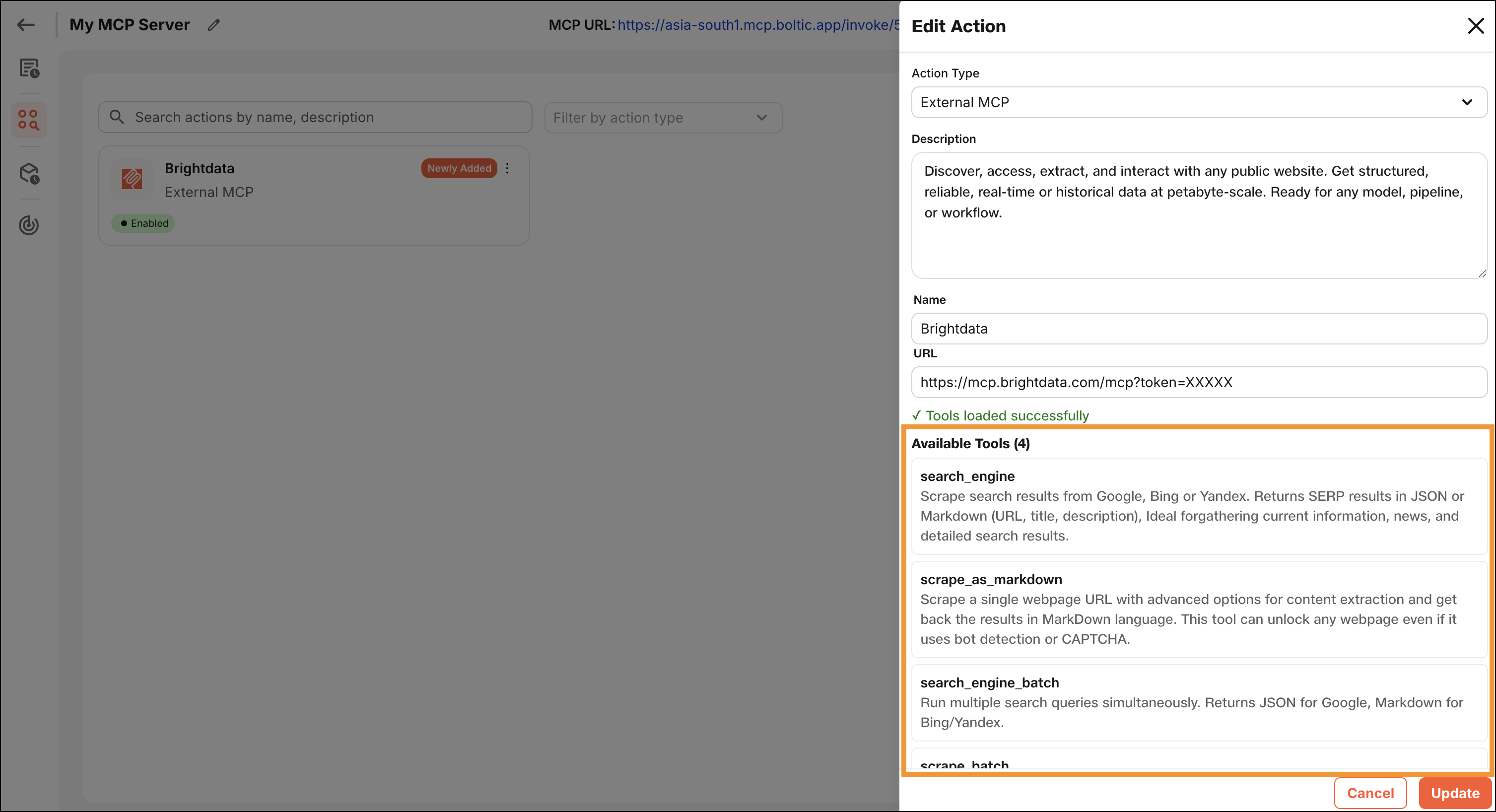Select the actions search sidebar icon
The height and width of the screenshot is (812, 1496).
click(x=28, y=120)
